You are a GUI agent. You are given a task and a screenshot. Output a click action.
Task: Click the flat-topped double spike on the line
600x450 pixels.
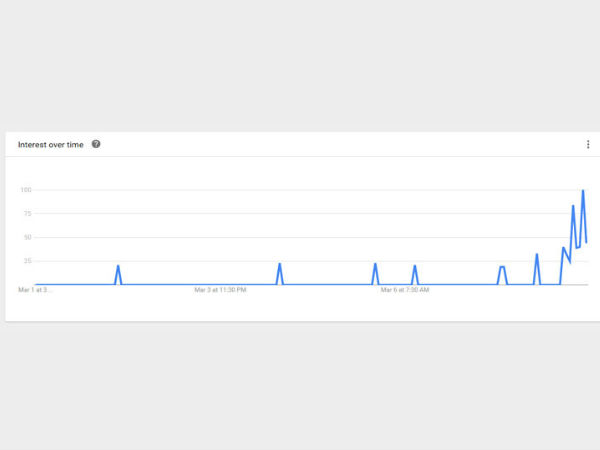click(502, 267)
